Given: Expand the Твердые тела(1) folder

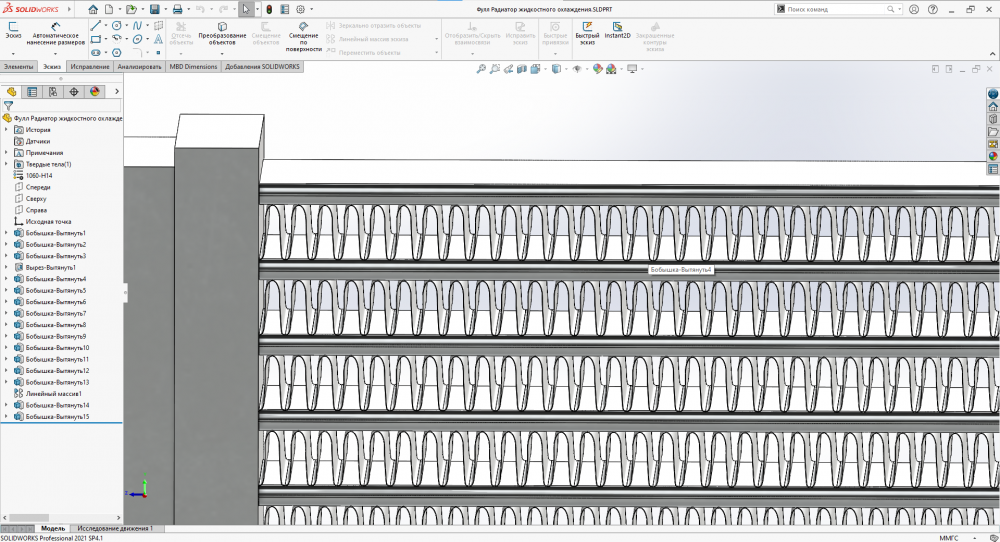Looking at the screenshot, I should click(6, 164).
